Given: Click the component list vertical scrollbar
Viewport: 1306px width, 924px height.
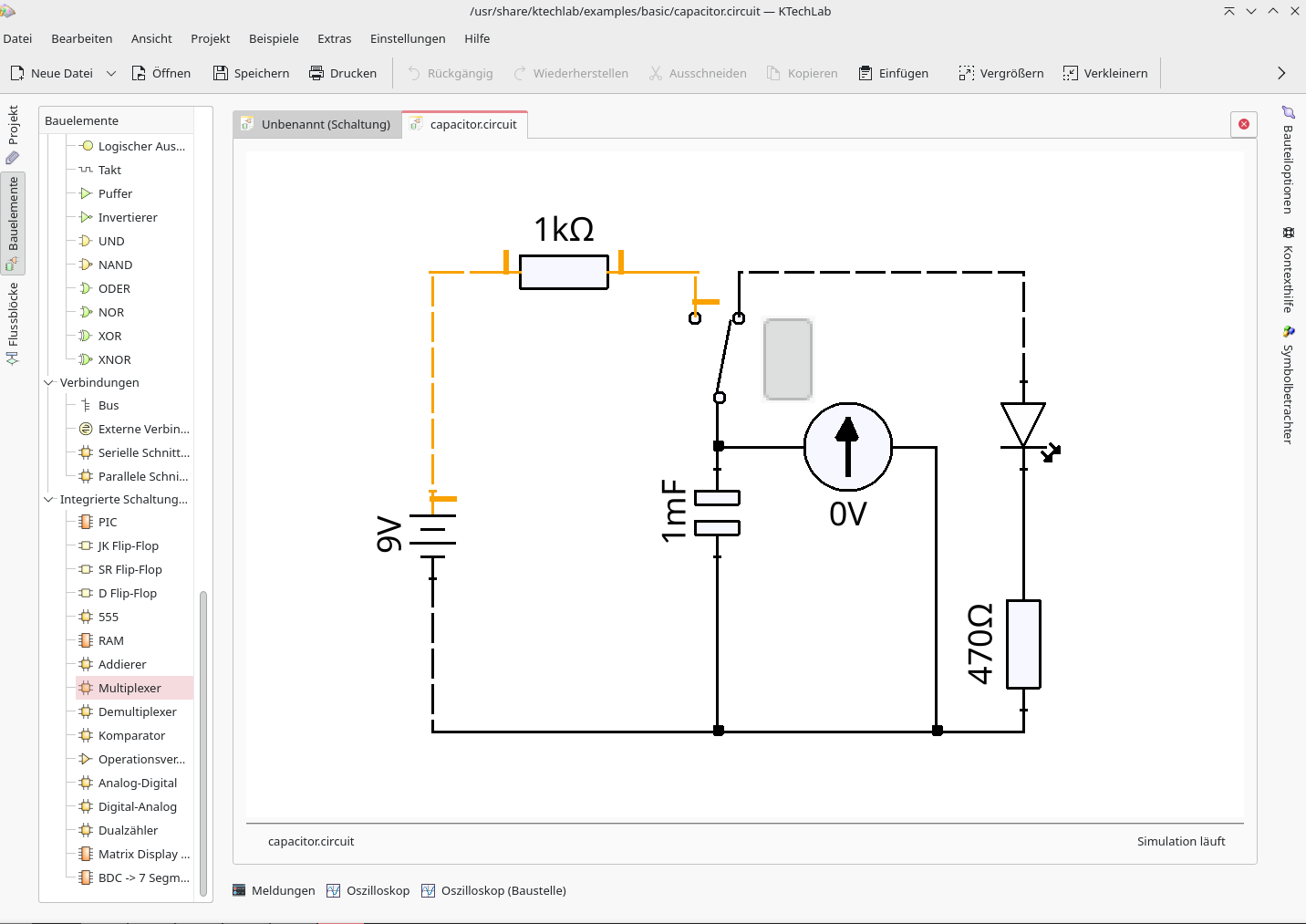Looking at the screenshot, I should pyautogui.click(x=203, y=742).
